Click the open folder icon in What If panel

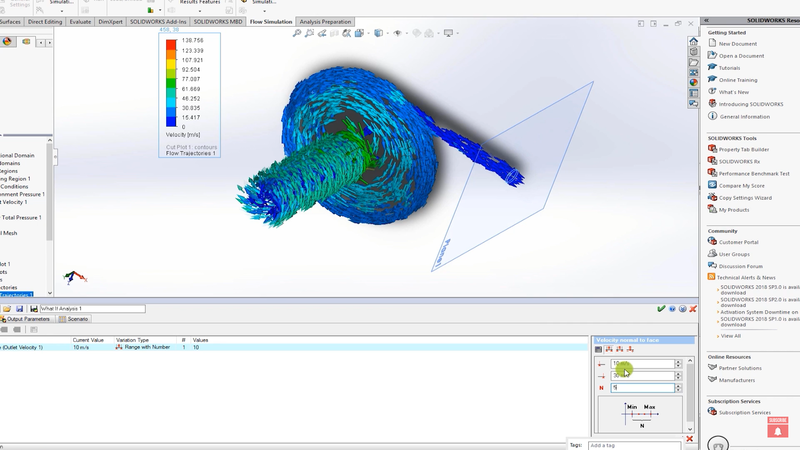[x=6, y=309]
